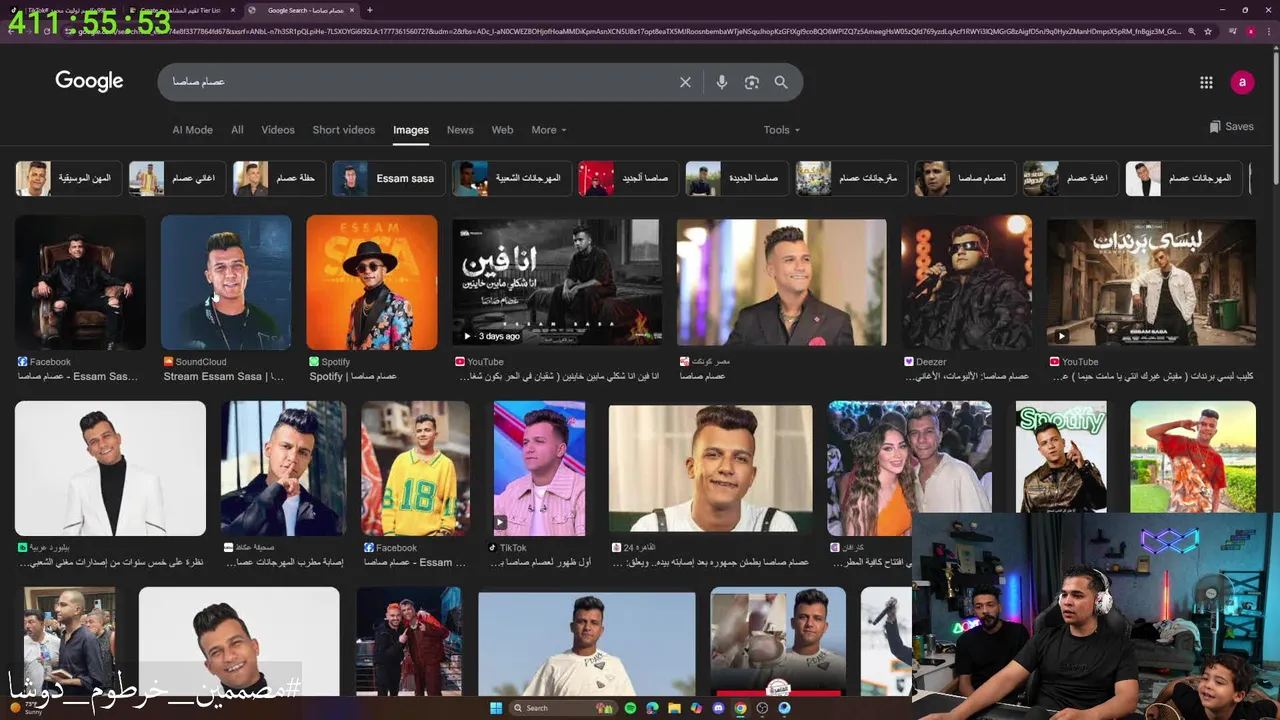The width and height of the screenshot is (1280, 720).
Task: Select the Essam sasa filter chip
Action: tap(388, 178)
